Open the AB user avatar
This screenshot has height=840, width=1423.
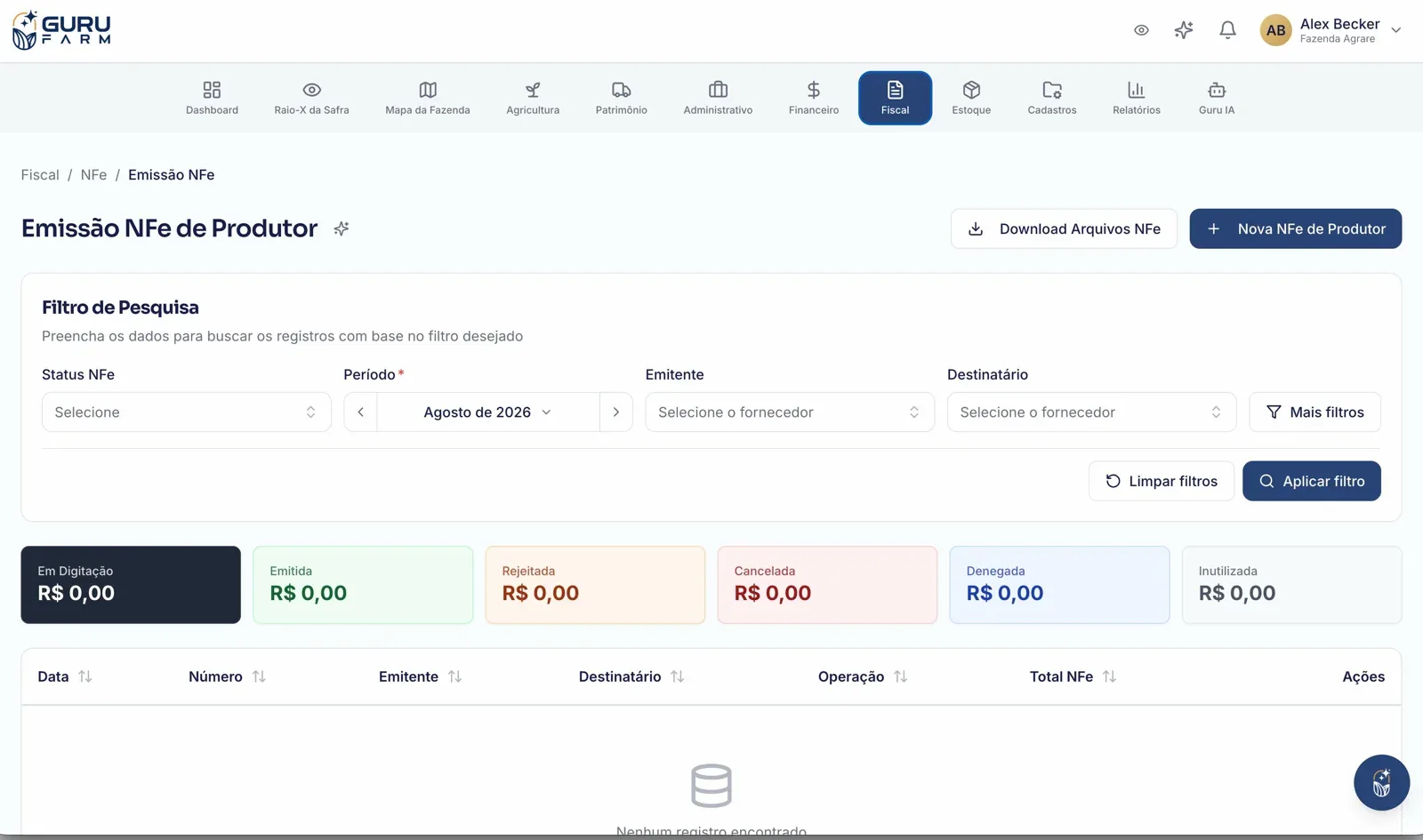click(1275, 30)
